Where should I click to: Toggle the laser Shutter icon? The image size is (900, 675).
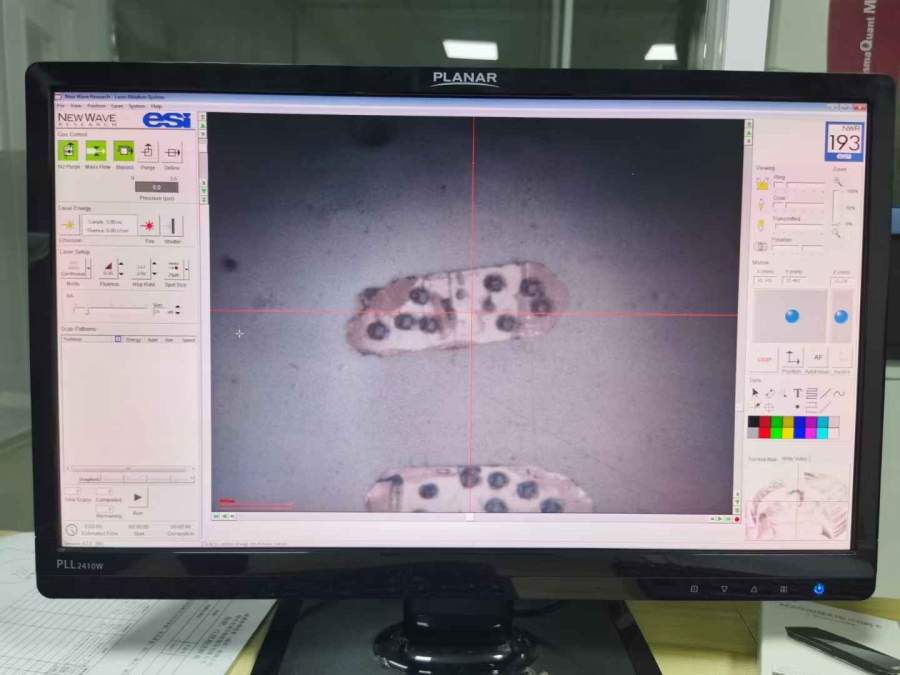click(x=172, y=226)
